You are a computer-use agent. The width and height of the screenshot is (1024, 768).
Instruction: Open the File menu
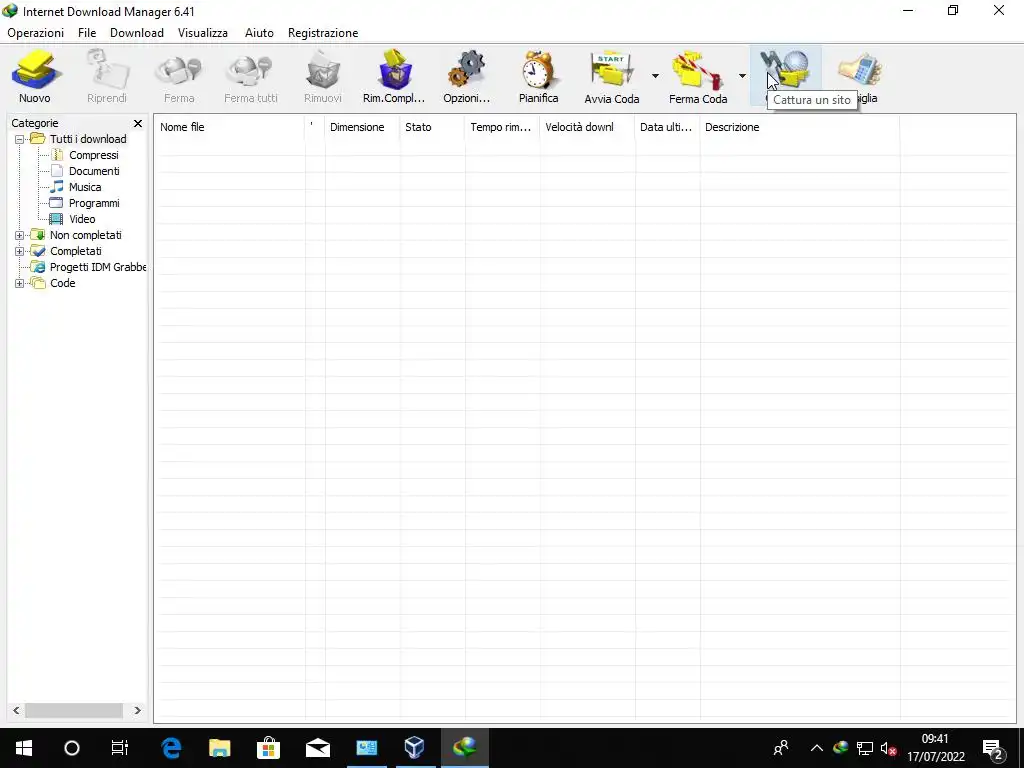pos(87,33)
